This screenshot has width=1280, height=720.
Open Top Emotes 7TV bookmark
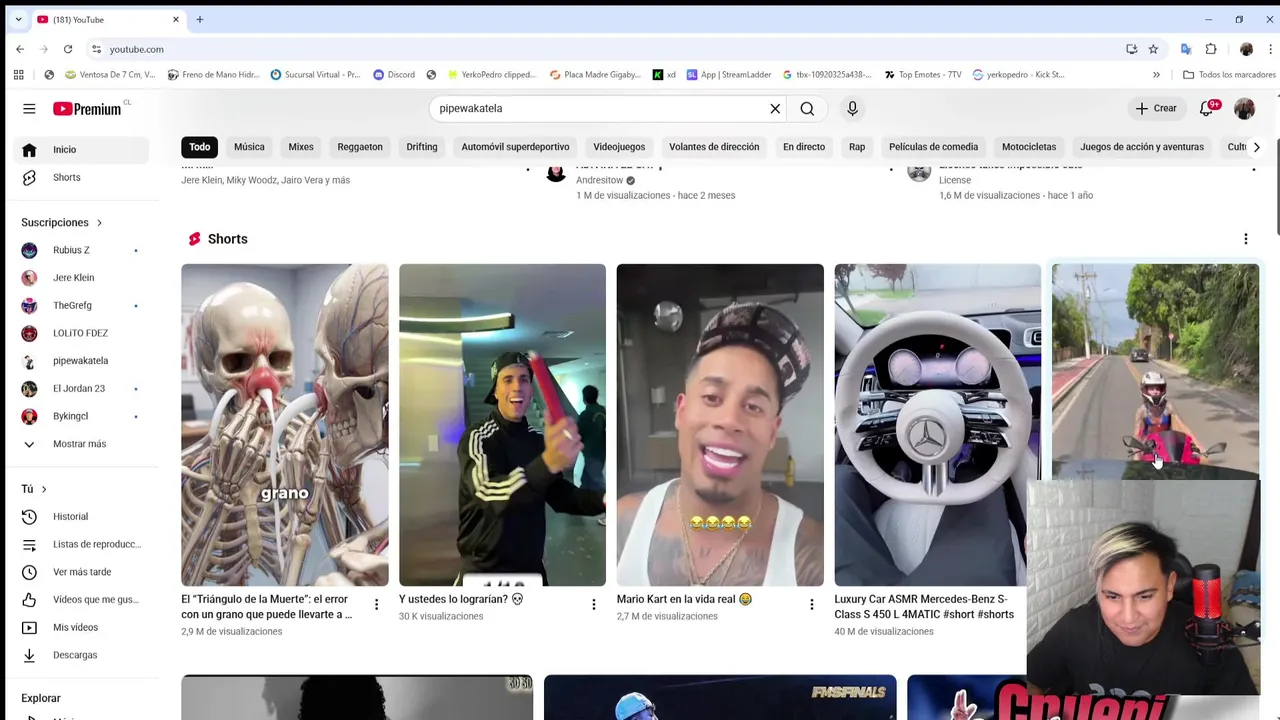click(922, 75)
